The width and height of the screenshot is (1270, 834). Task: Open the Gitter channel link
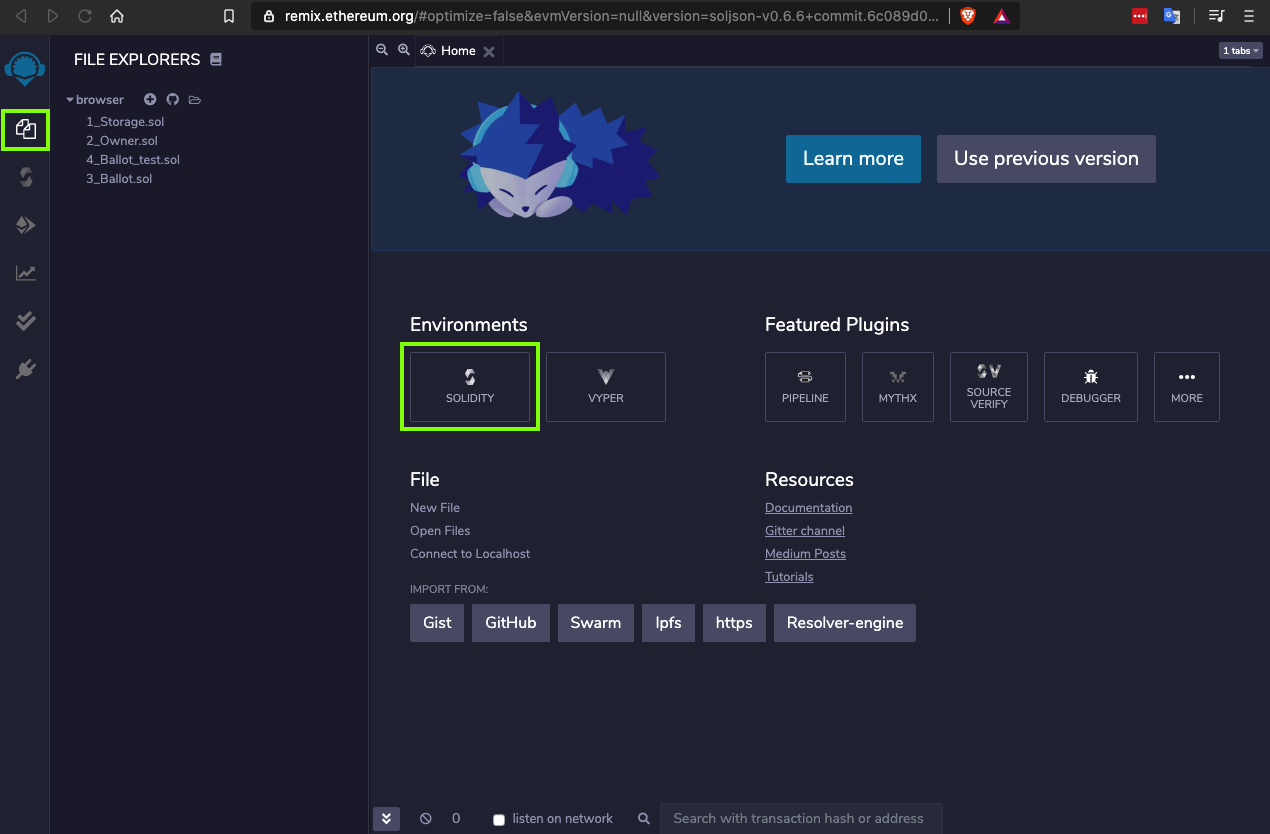coord(805,531)
